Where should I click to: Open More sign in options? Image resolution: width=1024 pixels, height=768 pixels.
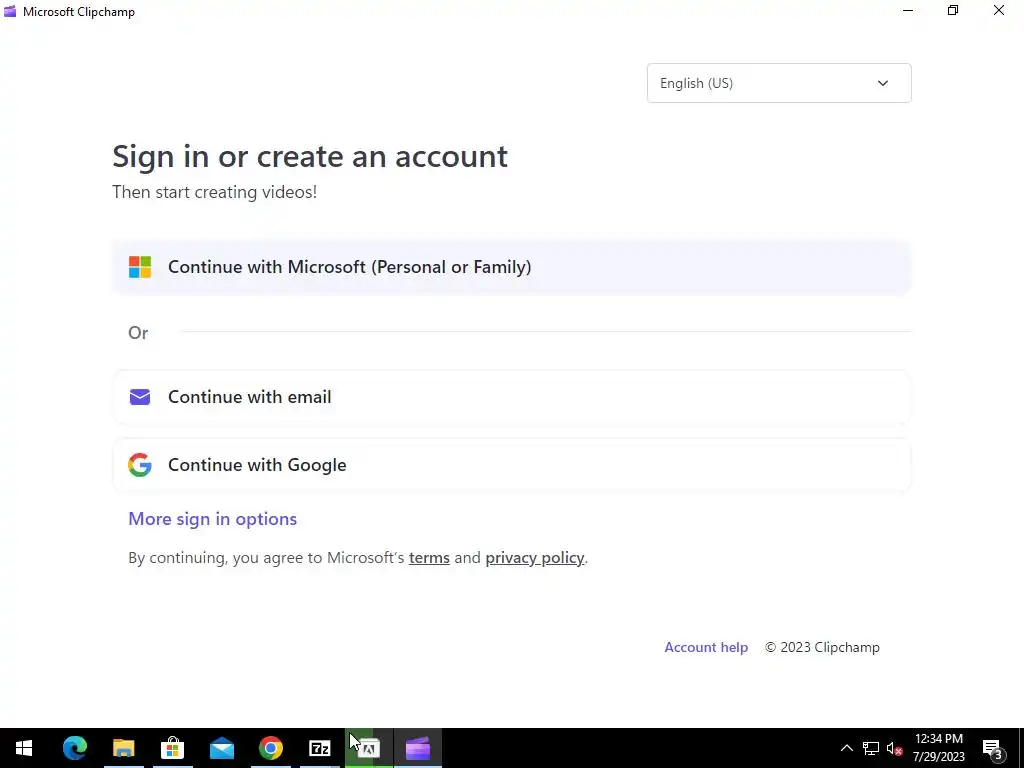pos(212,519)
